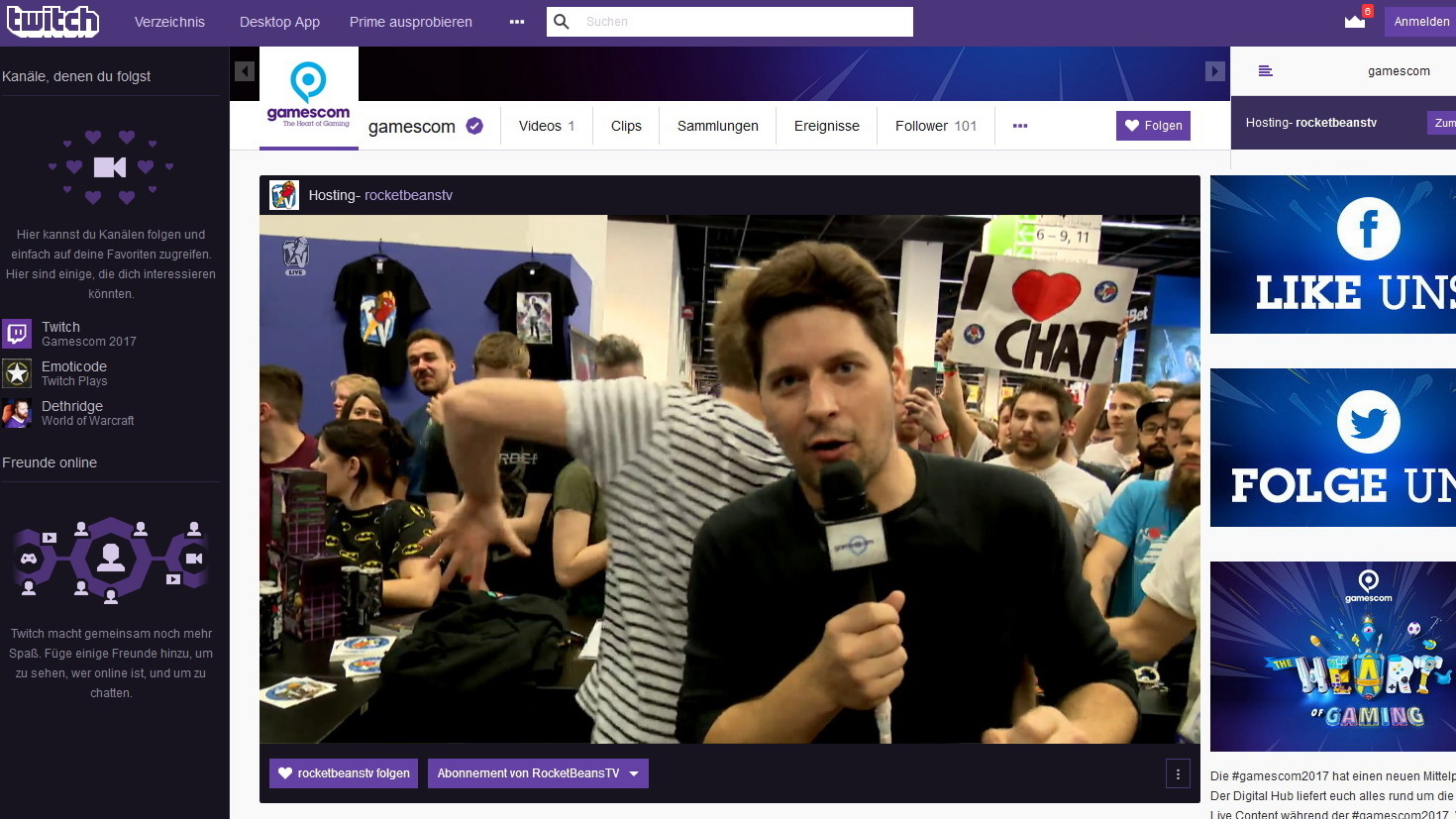
Task: Click the search magnifier icon
Action: click(562, 22)
